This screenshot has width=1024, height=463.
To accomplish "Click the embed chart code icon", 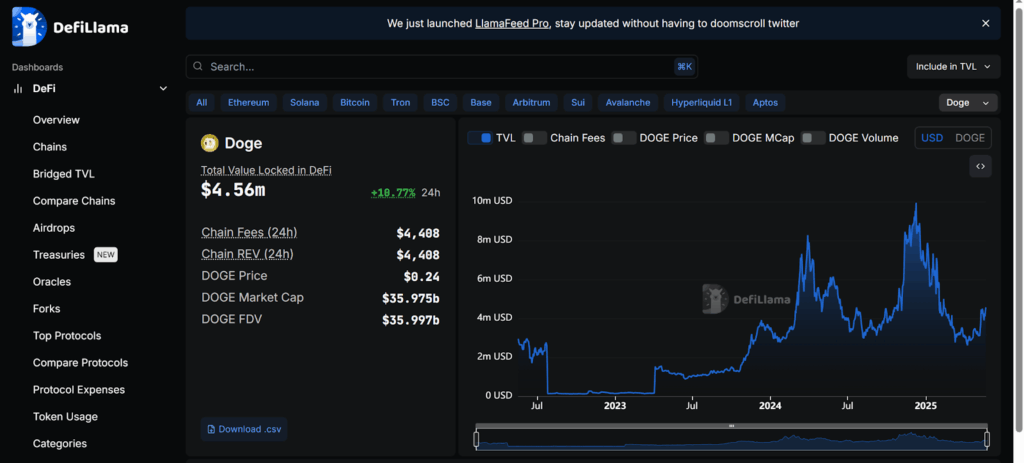I will pos(980,167).
